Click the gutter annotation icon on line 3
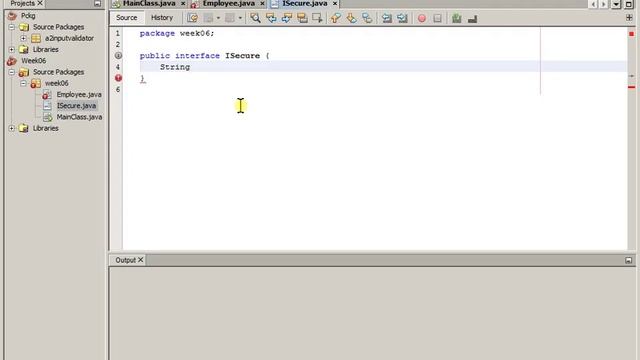 click(118, 56)
